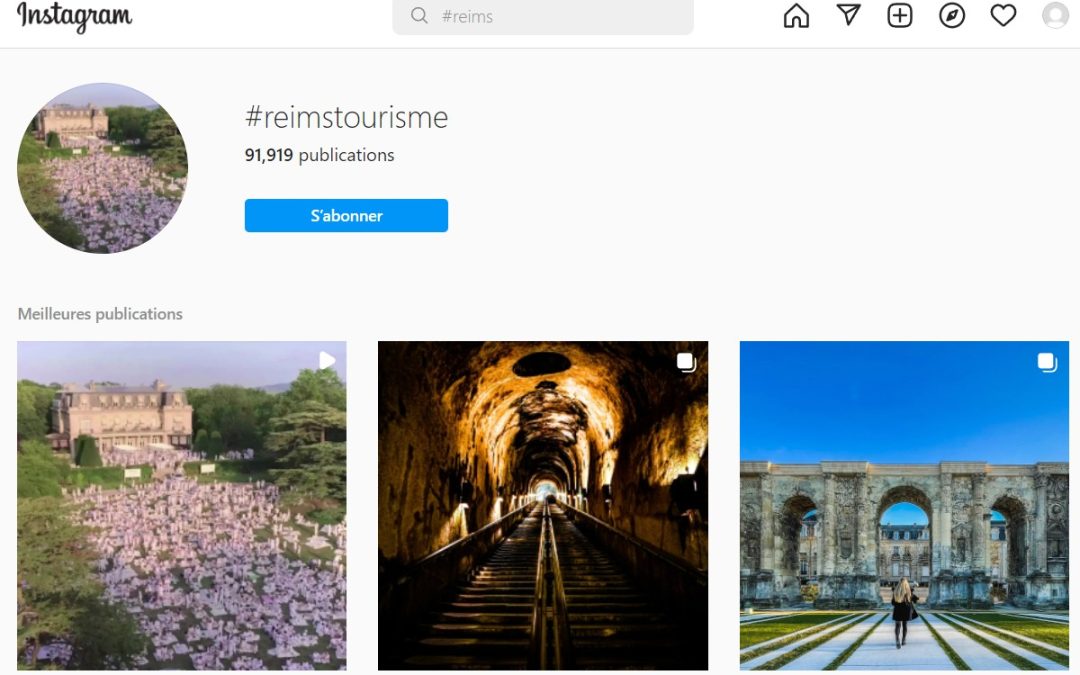Open the white dinner party video post
The width and height of the screenshot is (1080, 675).
click(x=180, y=505)
